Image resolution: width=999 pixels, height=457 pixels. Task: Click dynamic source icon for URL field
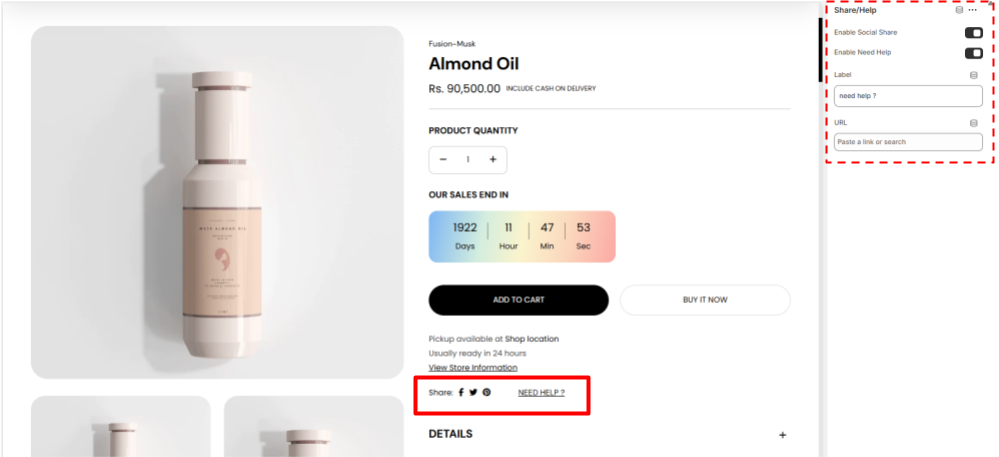974,123
